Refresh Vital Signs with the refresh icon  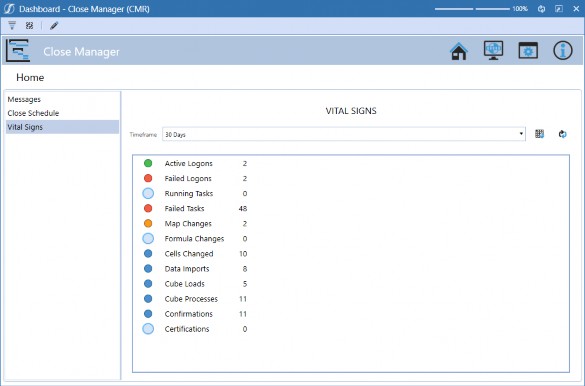coord(563,134)
